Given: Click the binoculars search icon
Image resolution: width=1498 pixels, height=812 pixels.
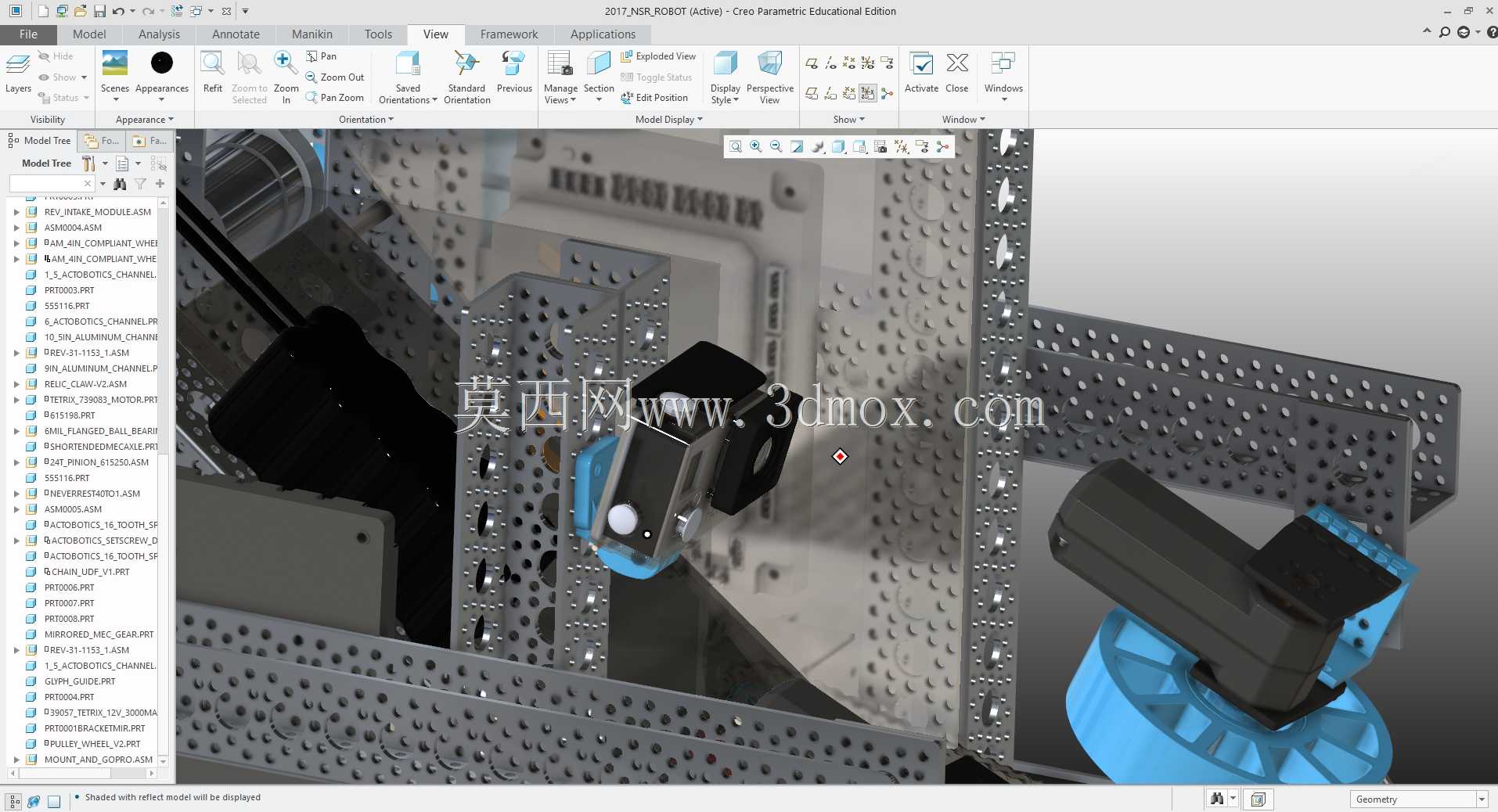Looking at the screenshot, I should coord(120,184).
